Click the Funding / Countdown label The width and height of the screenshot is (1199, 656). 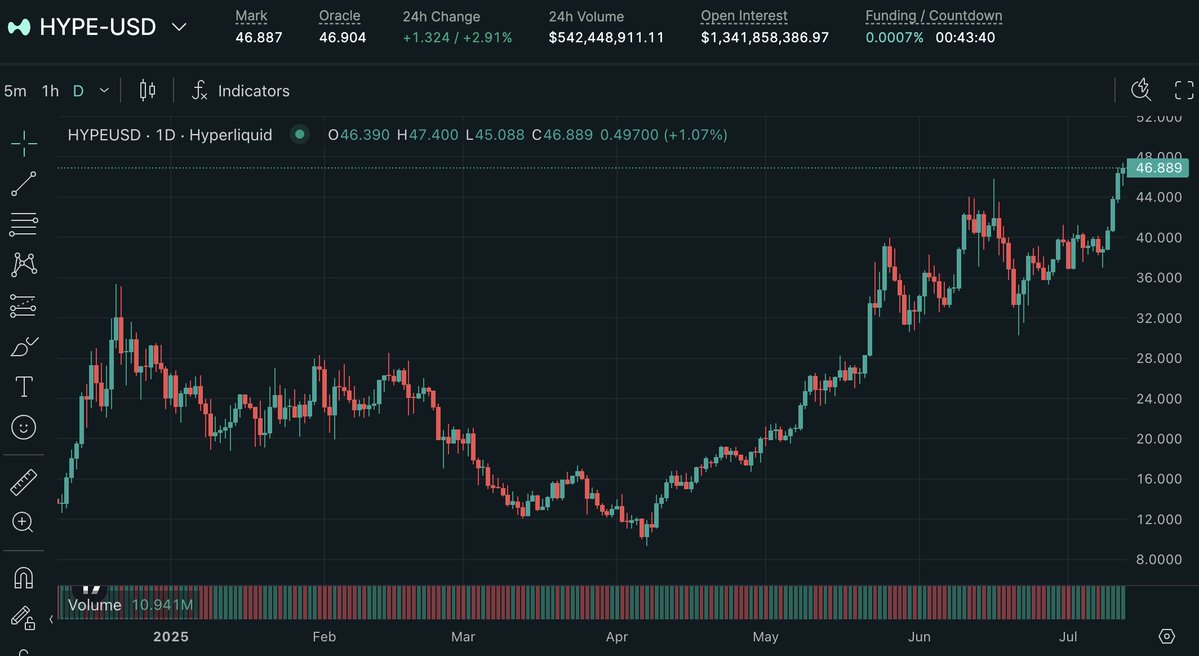(934, 15)
